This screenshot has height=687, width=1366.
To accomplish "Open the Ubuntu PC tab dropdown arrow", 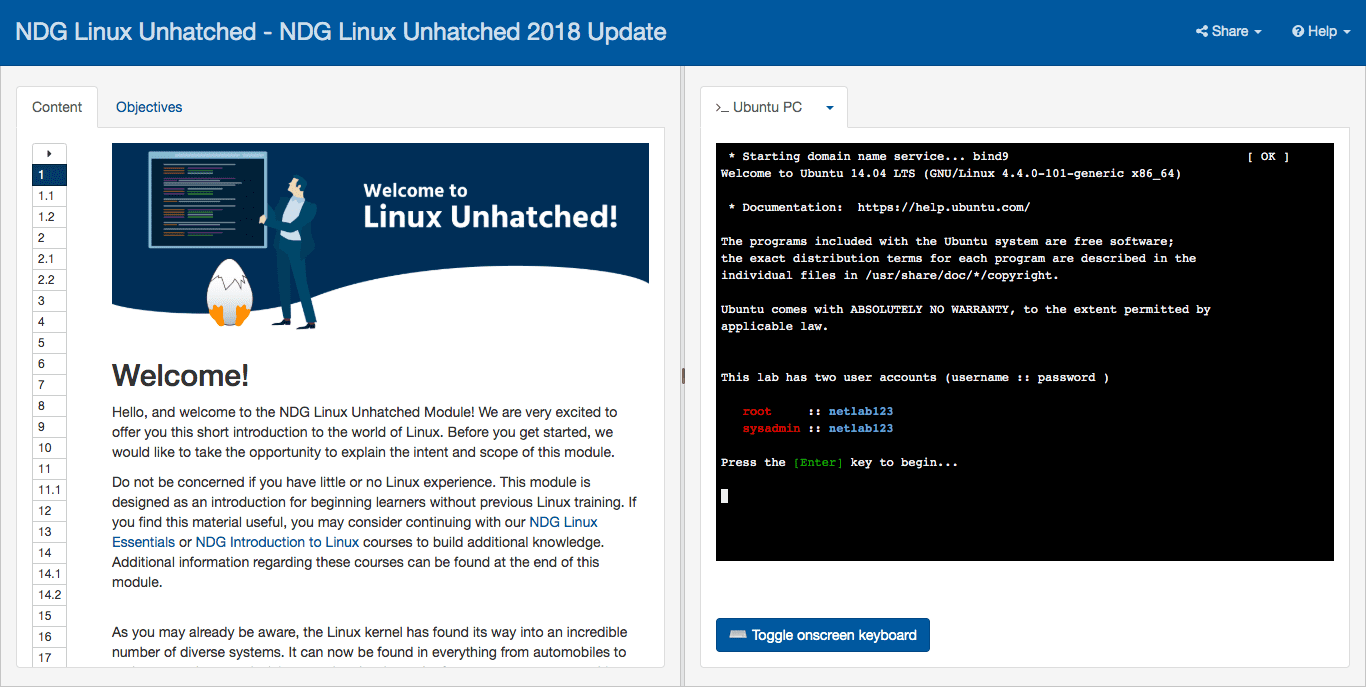I will 830,107.
